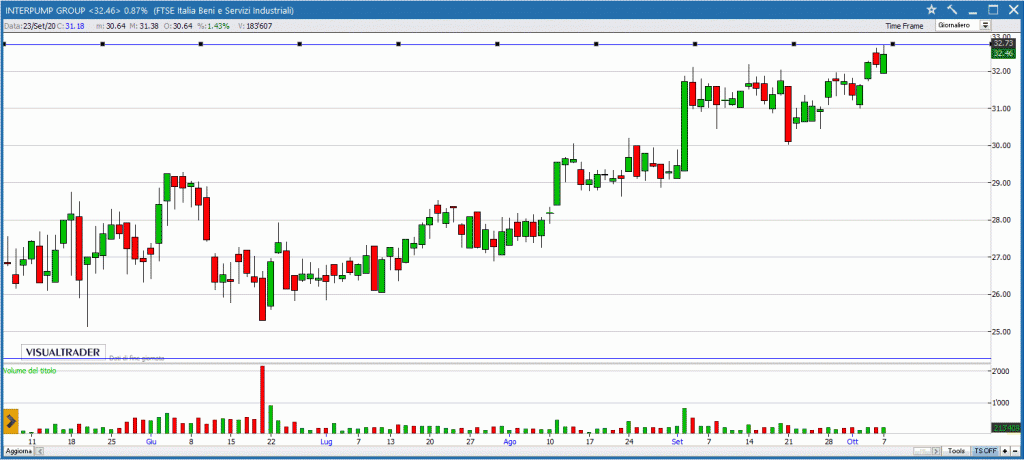Click the %: 1.43% change readout
Screen dimensions: 1024x460
tap(214, 26)
